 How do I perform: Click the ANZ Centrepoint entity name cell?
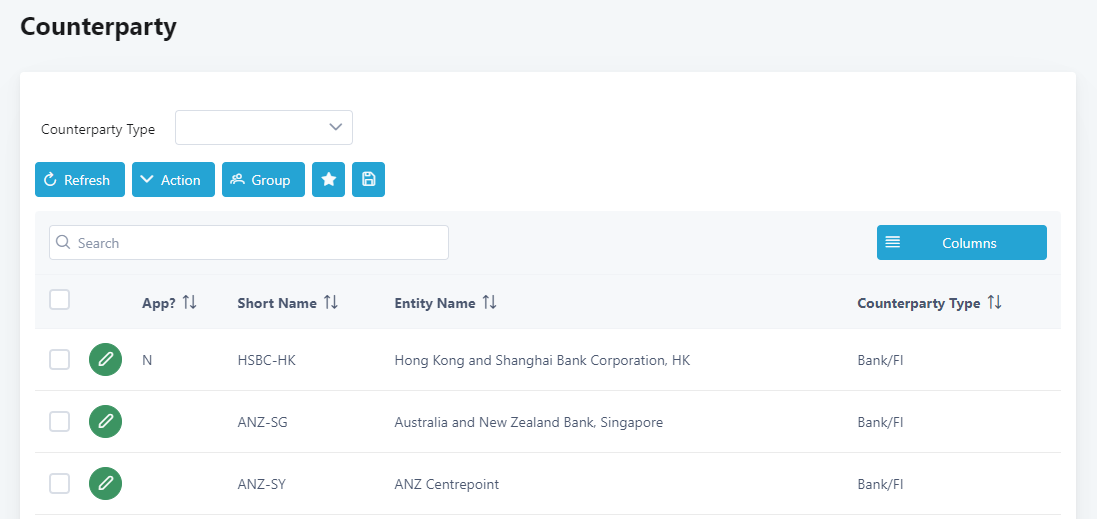coord(447,485)
